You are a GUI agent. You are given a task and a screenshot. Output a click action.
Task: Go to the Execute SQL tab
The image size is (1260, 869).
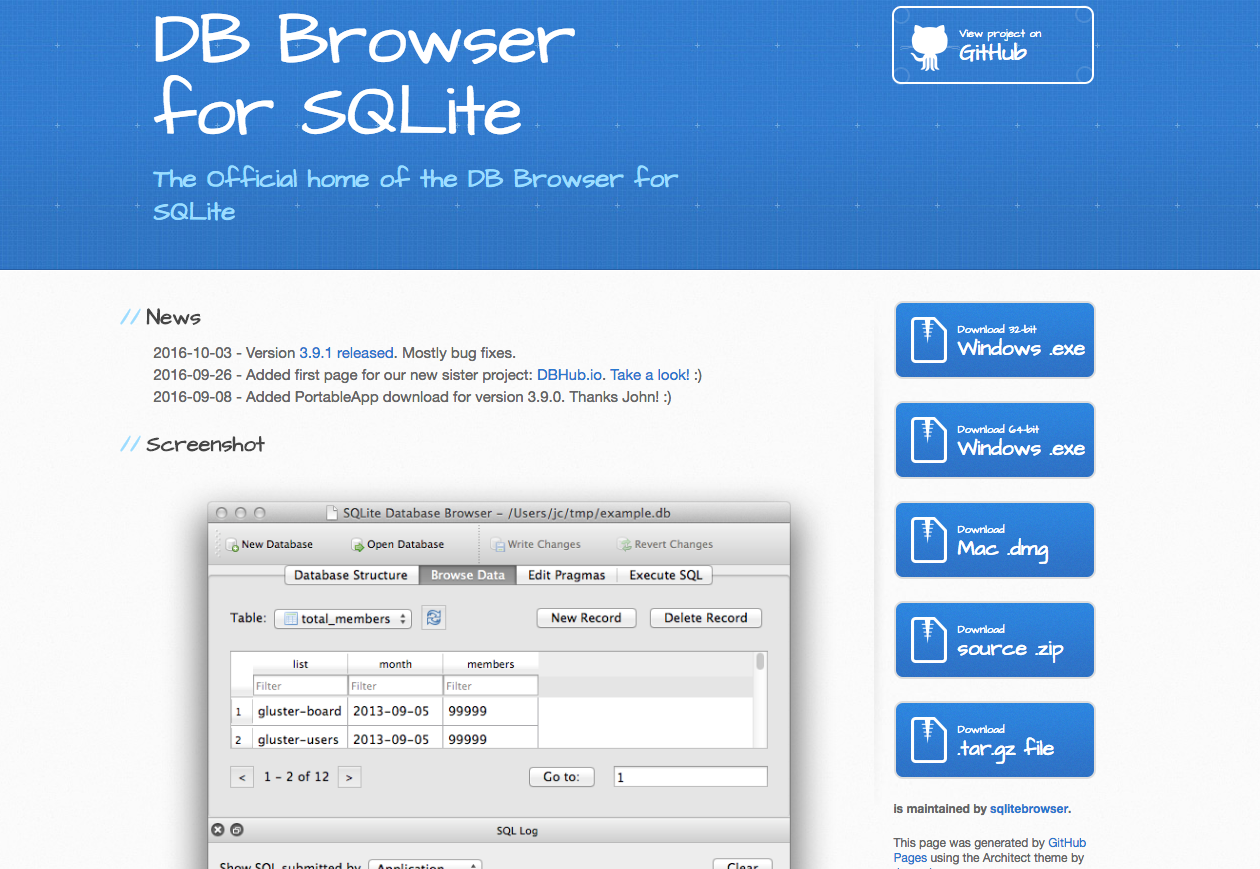coord(665,575)
